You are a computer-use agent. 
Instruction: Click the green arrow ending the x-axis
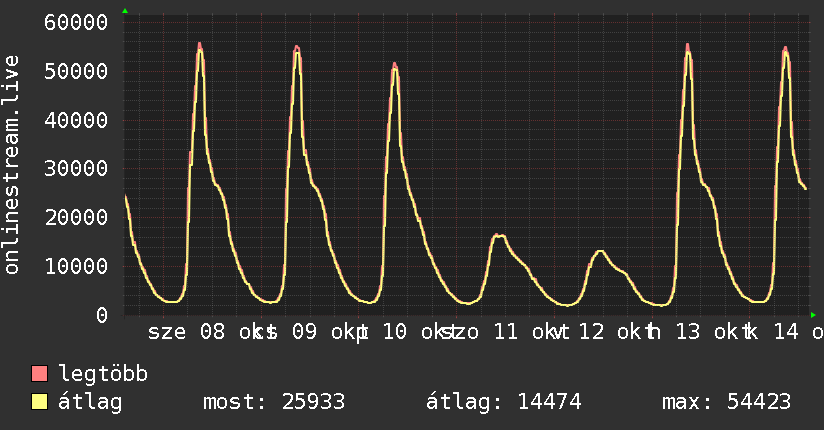pos(813,315)
